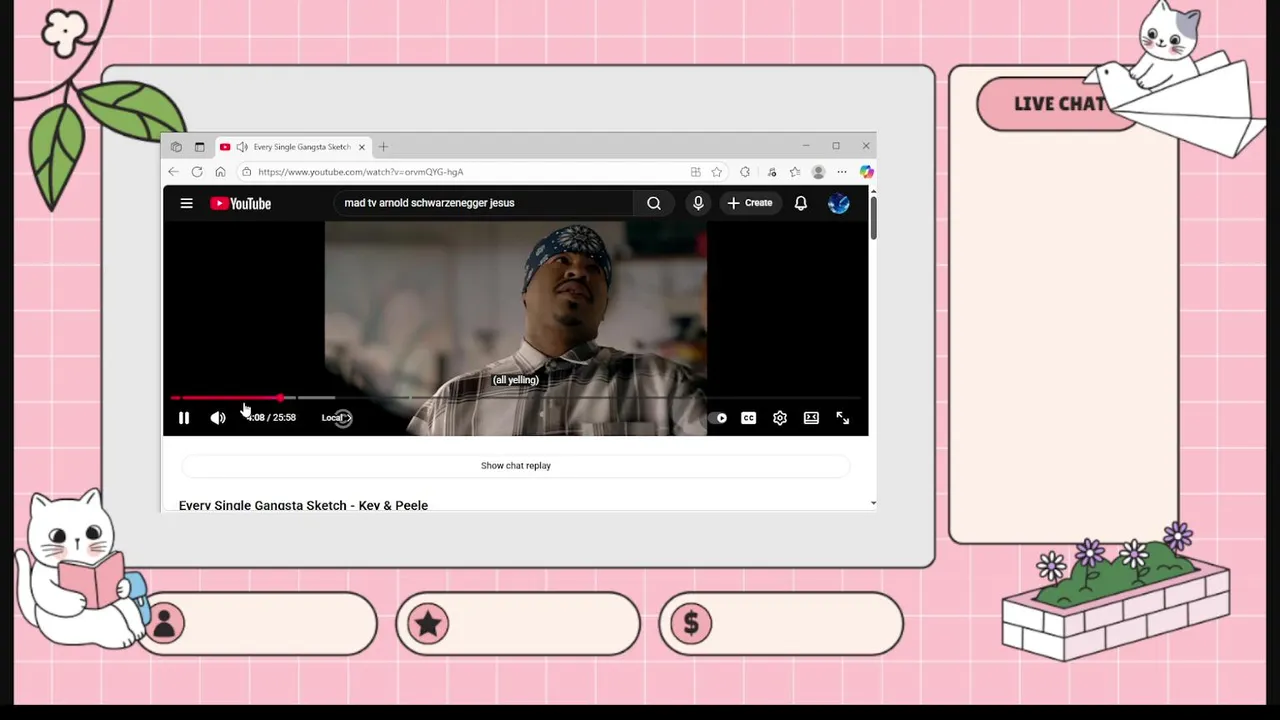Open Edge workspaces icon
The height and width of the screenshot is (720, 1280).
click(x=176, y=147)
